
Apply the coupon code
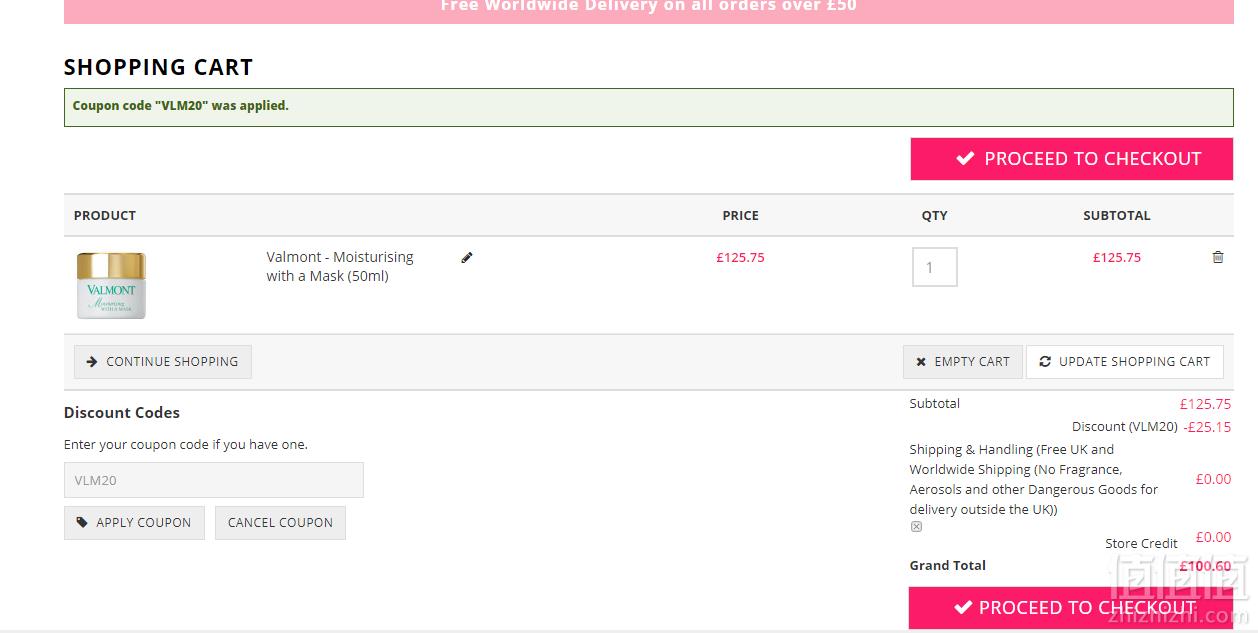click(134, 523)
